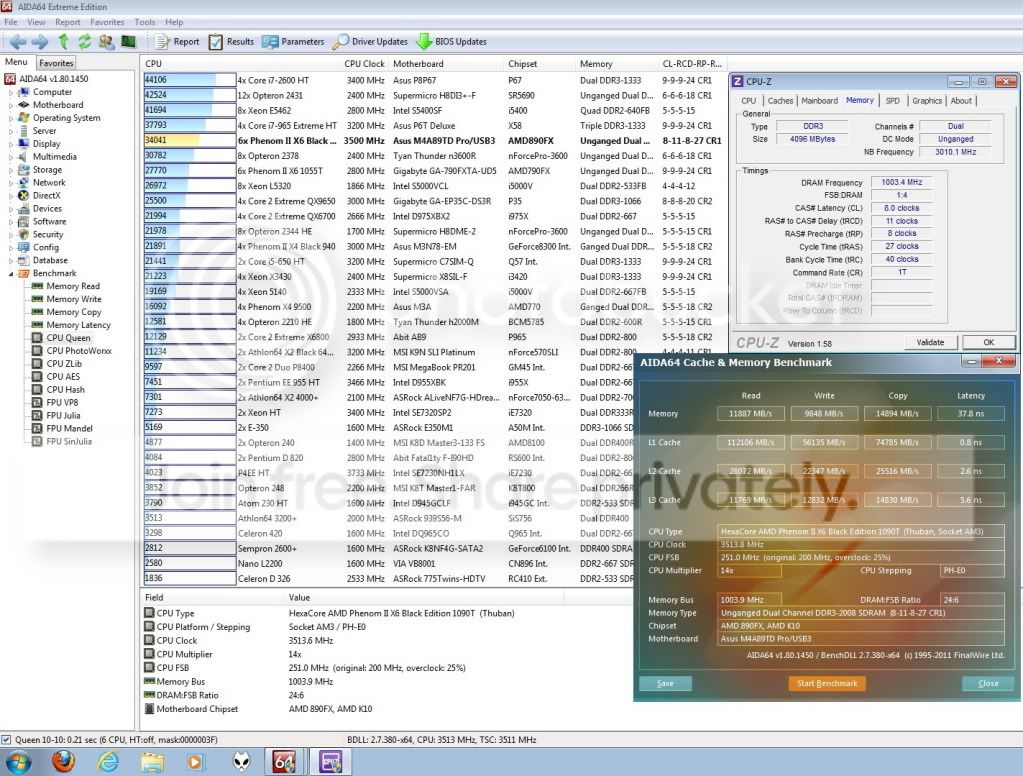Click Validate button in CPU-Z

(x=930, y=342)
